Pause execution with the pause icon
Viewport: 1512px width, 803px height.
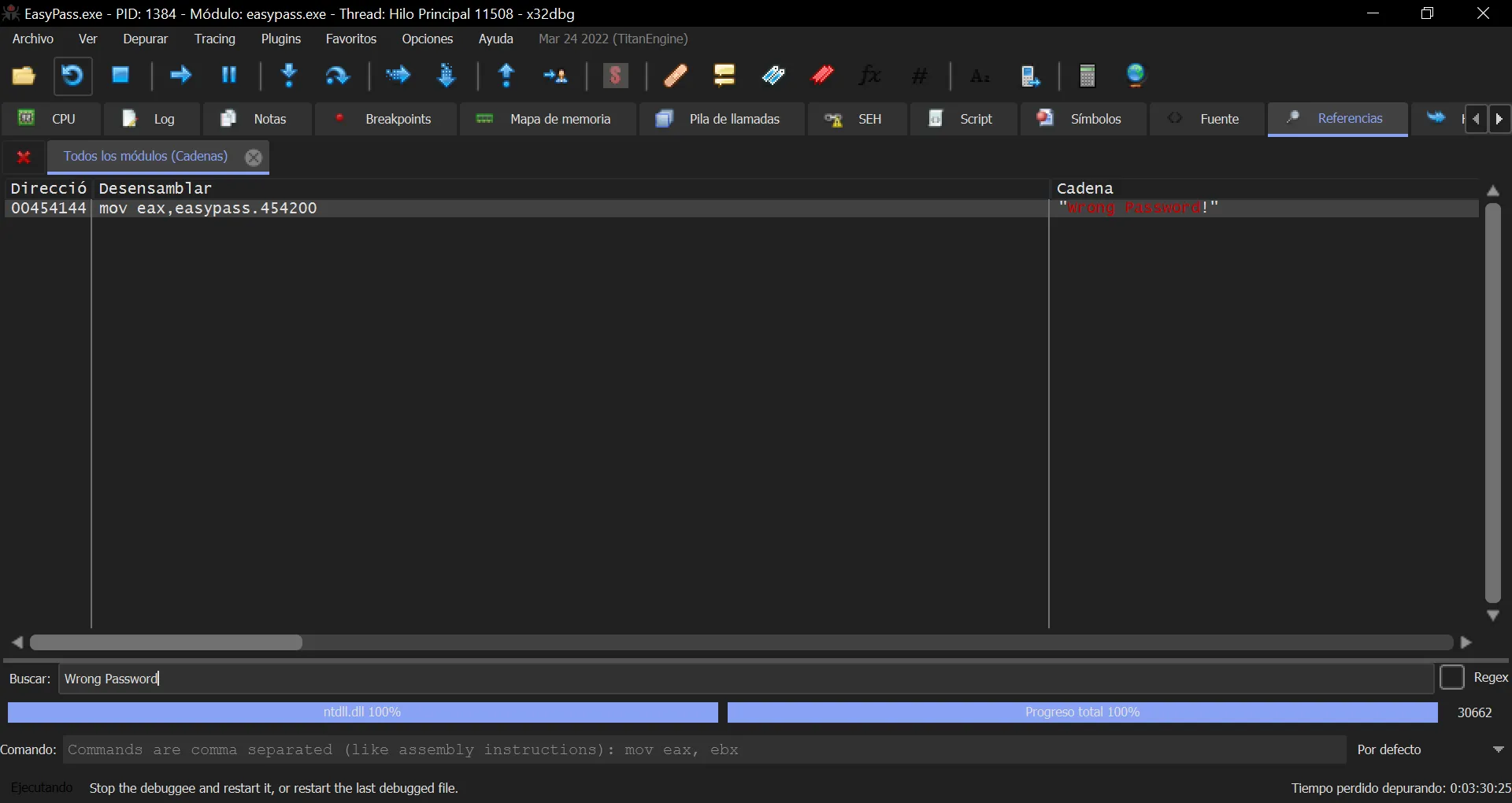point(229,76)
